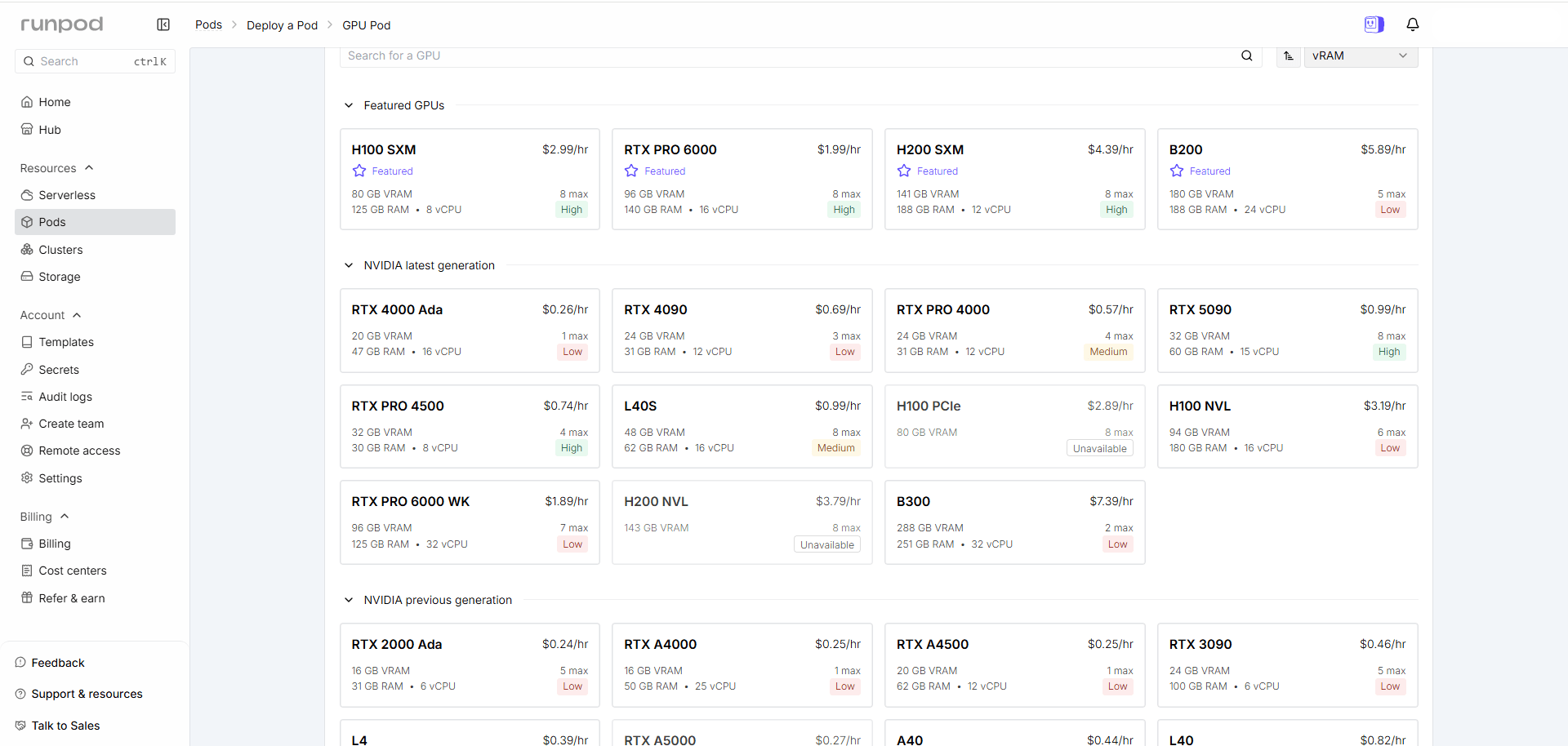
Task: Choose the RTX PRO 6000 WK card
Action: (x=470, y=522)
